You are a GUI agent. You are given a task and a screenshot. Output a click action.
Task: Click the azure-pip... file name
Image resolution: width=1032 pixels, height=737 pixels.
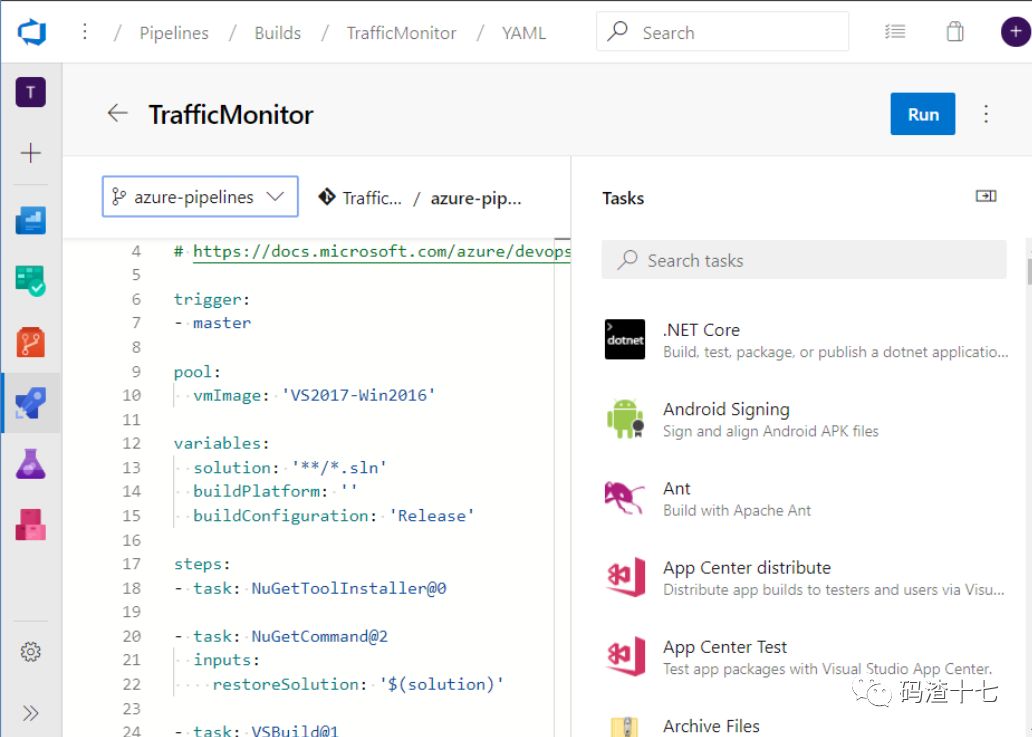coord(476,198)
